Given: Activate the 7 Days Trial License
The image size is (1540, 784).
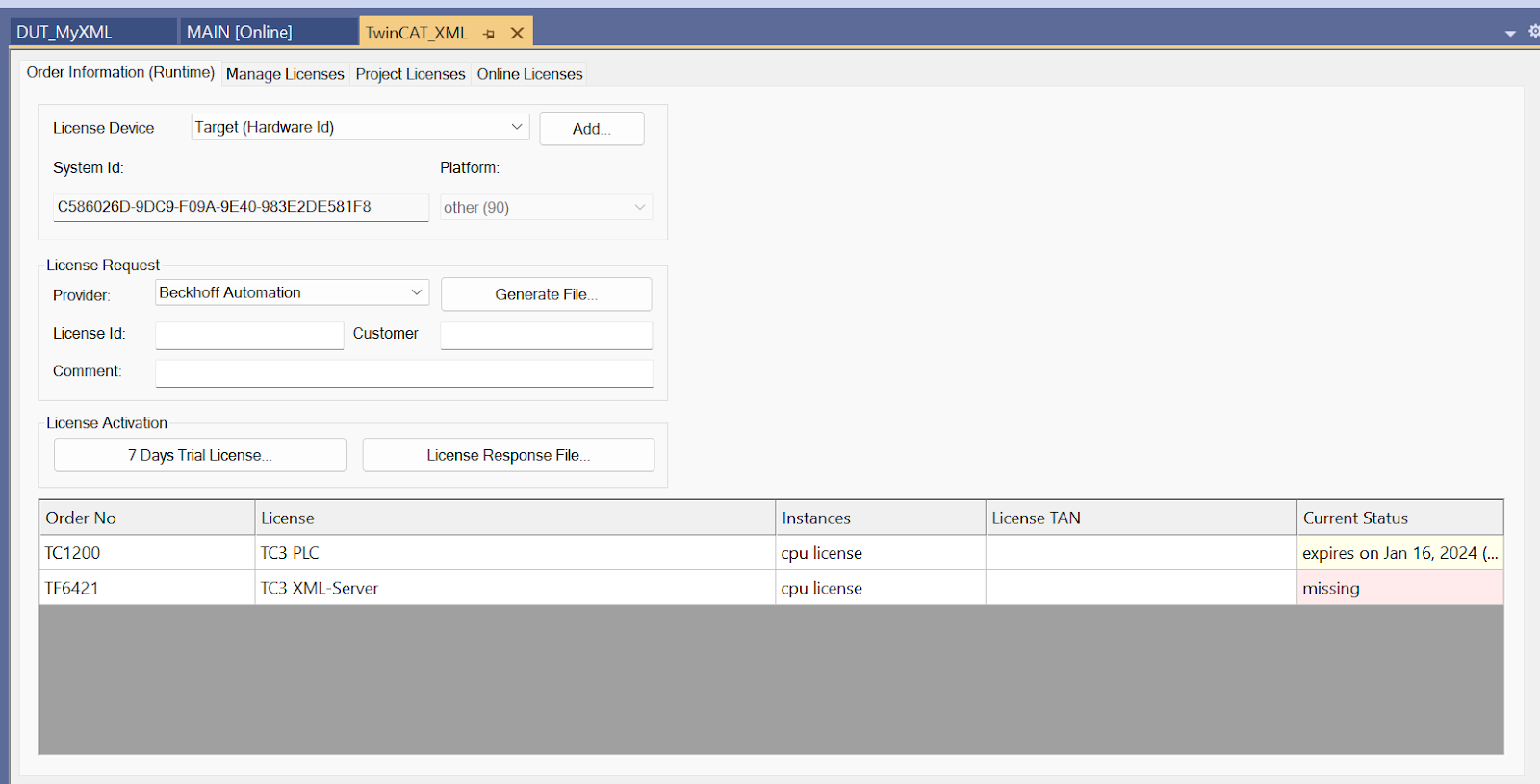Looking at the screenshot, I should click(200, 455).
